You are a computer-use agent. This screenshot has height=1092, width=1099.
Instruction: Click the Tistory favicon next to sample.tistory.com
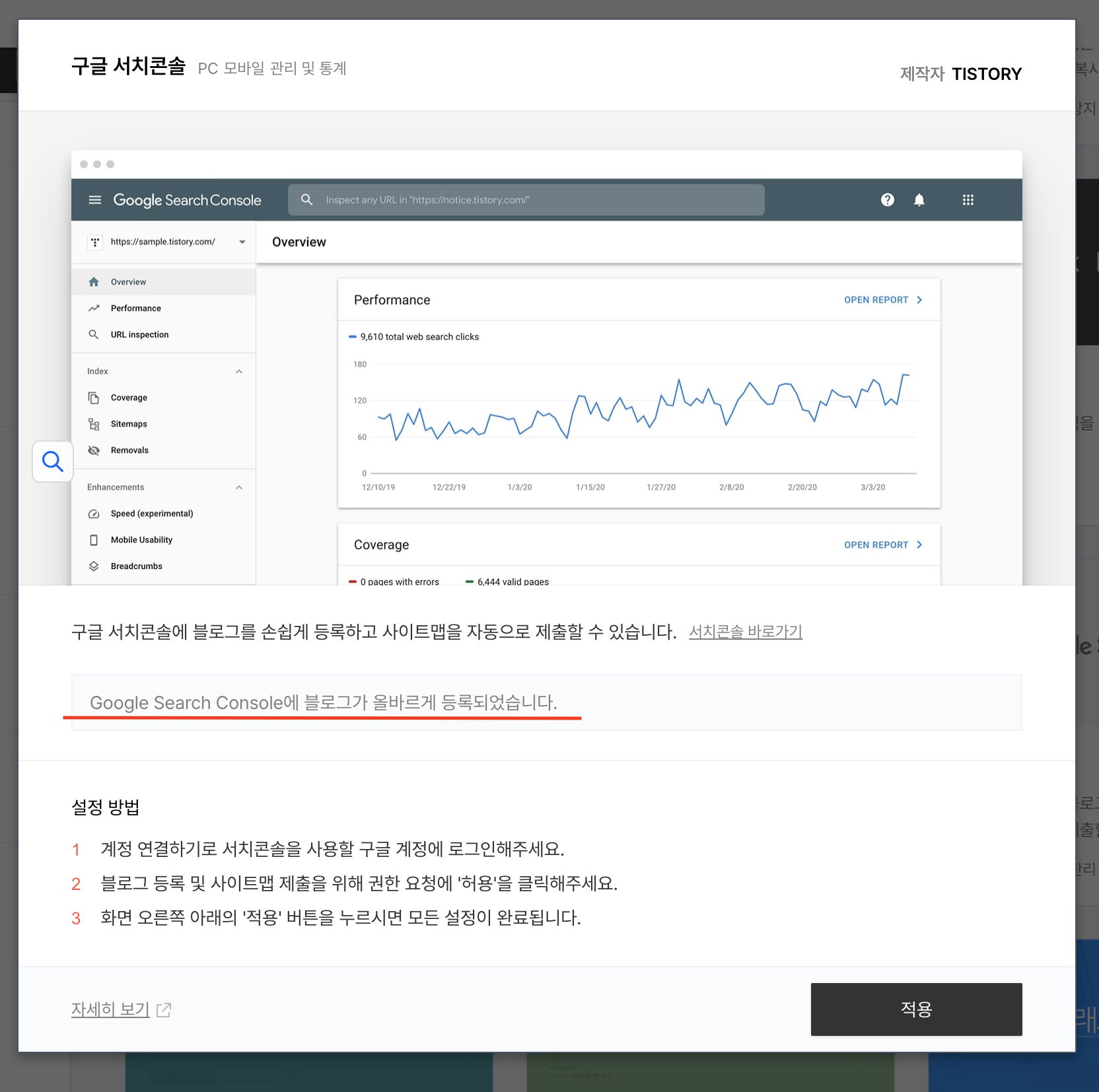point(95,242)
